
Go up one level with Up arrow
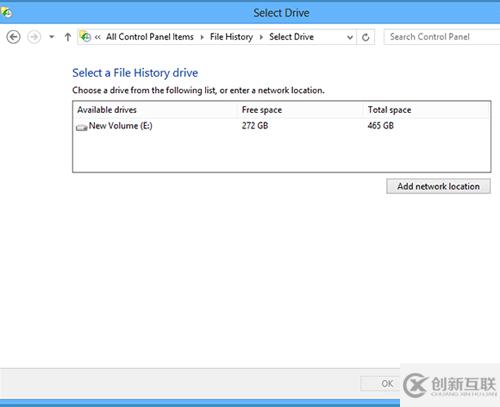[68, 37]
